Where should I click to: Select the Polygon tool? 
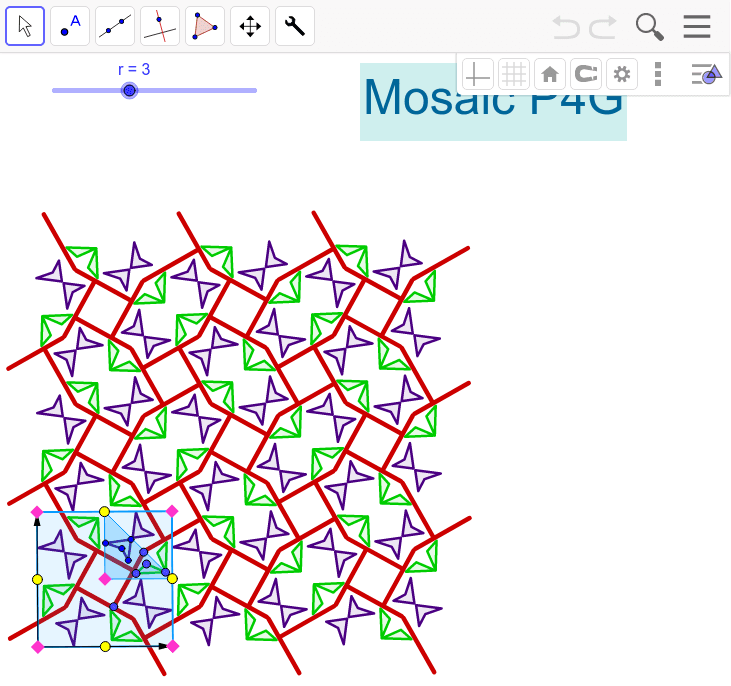coord(205,26)
